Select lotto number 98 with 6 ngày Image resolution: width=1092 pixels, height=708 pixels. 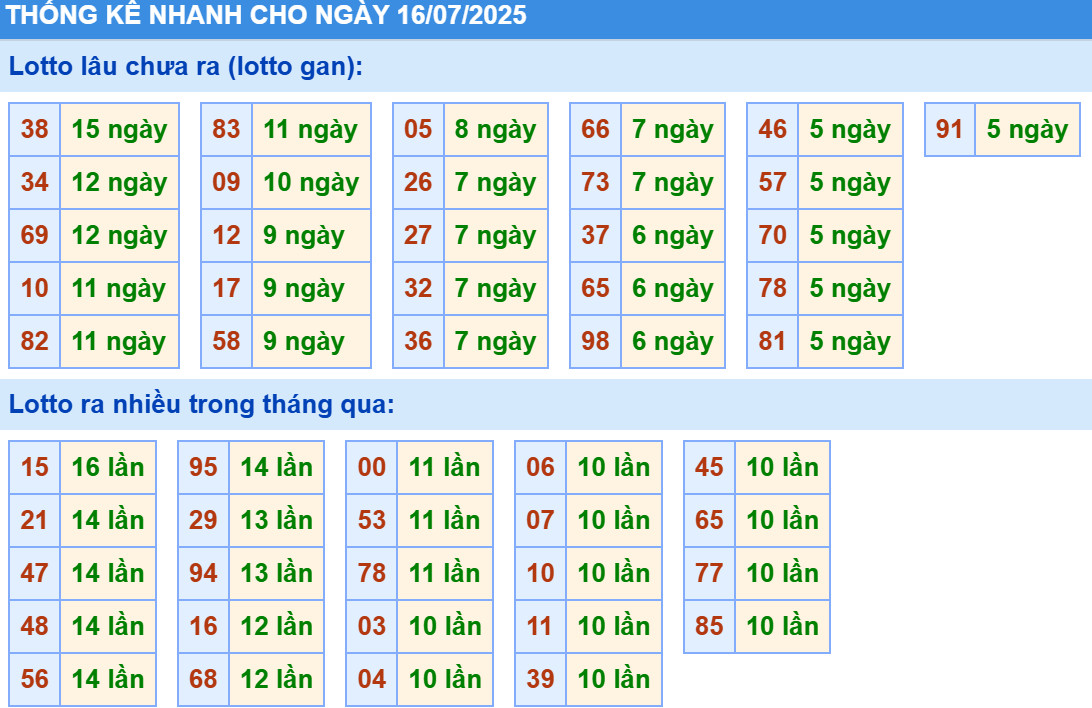595,342
